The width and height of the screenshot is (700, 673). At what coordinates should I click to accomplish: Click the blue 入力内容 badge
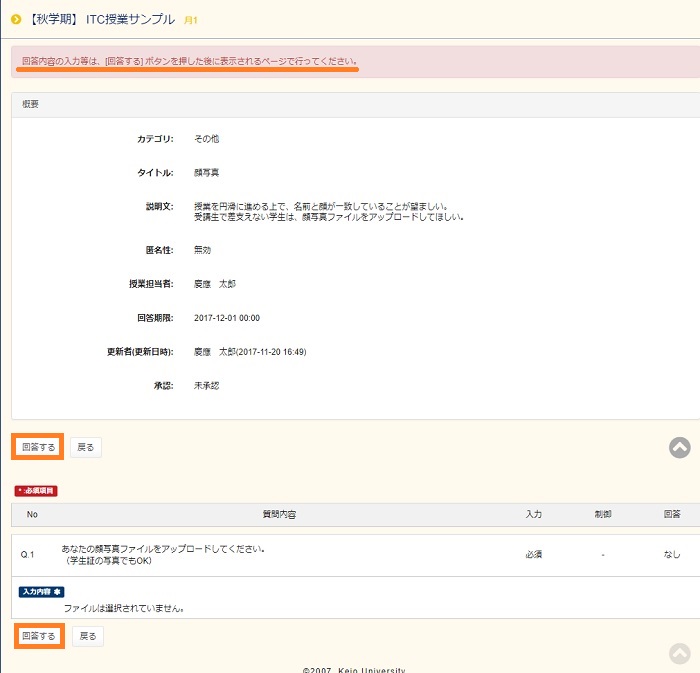[41, 592]
